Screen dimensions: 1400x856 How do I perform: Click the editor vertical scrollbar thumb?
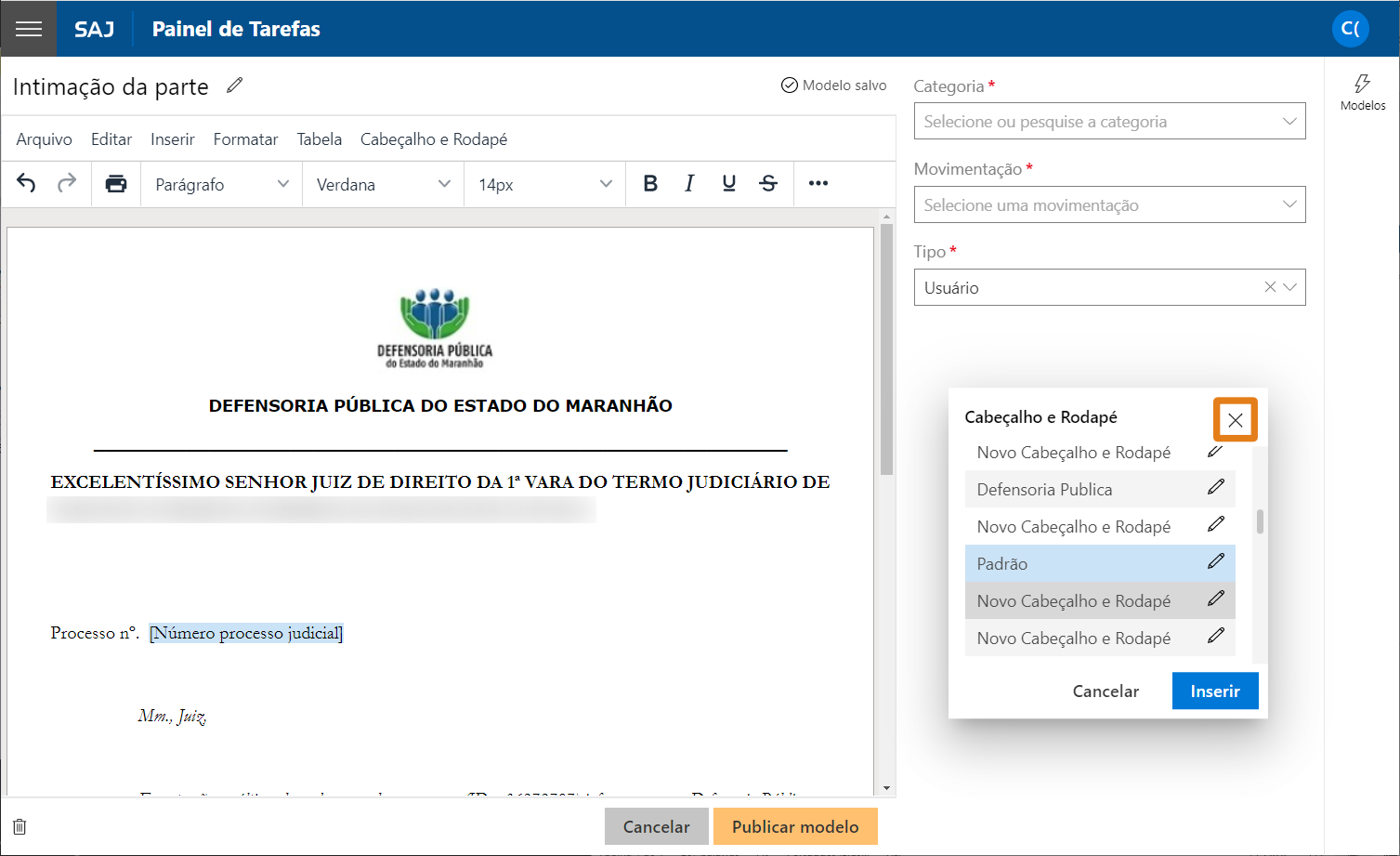click(886, 349)
